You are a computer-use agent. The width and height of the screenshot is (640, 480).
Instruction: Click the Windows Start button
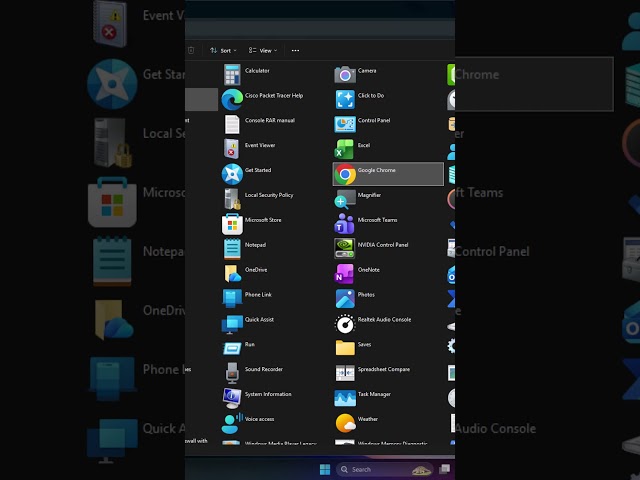[325, 469]
